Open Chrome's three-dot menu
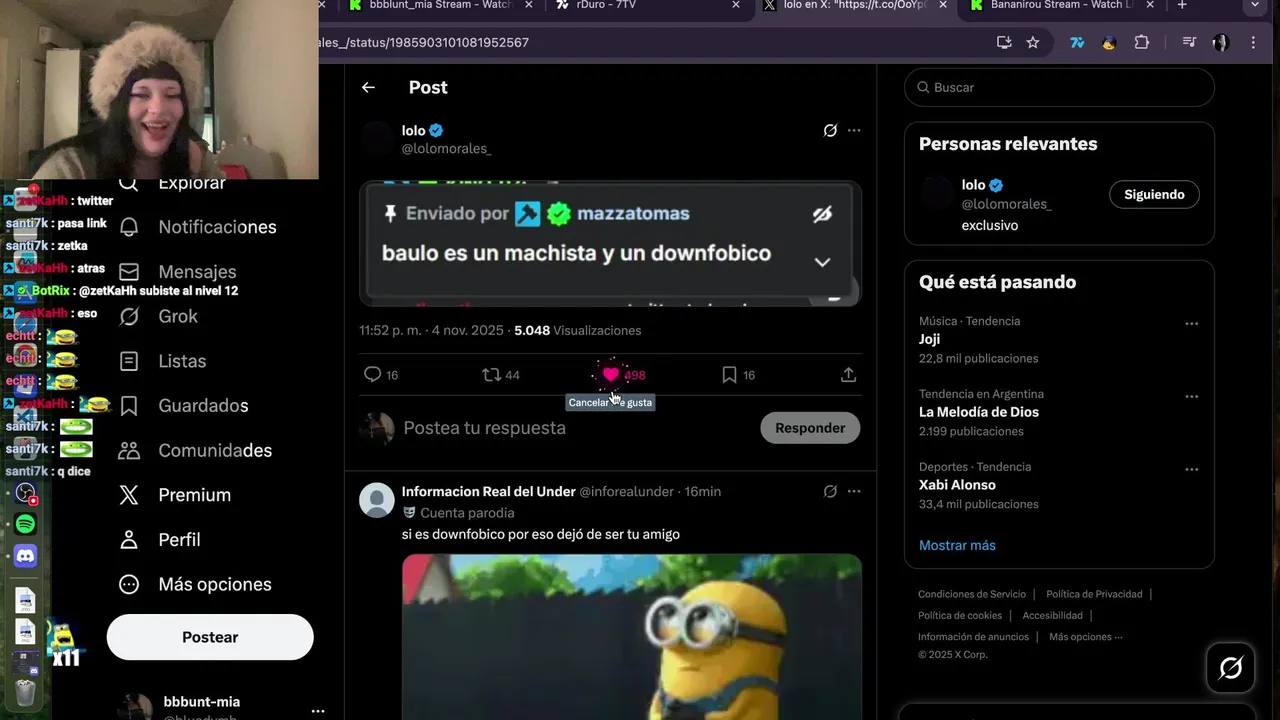 point(1253,42)
